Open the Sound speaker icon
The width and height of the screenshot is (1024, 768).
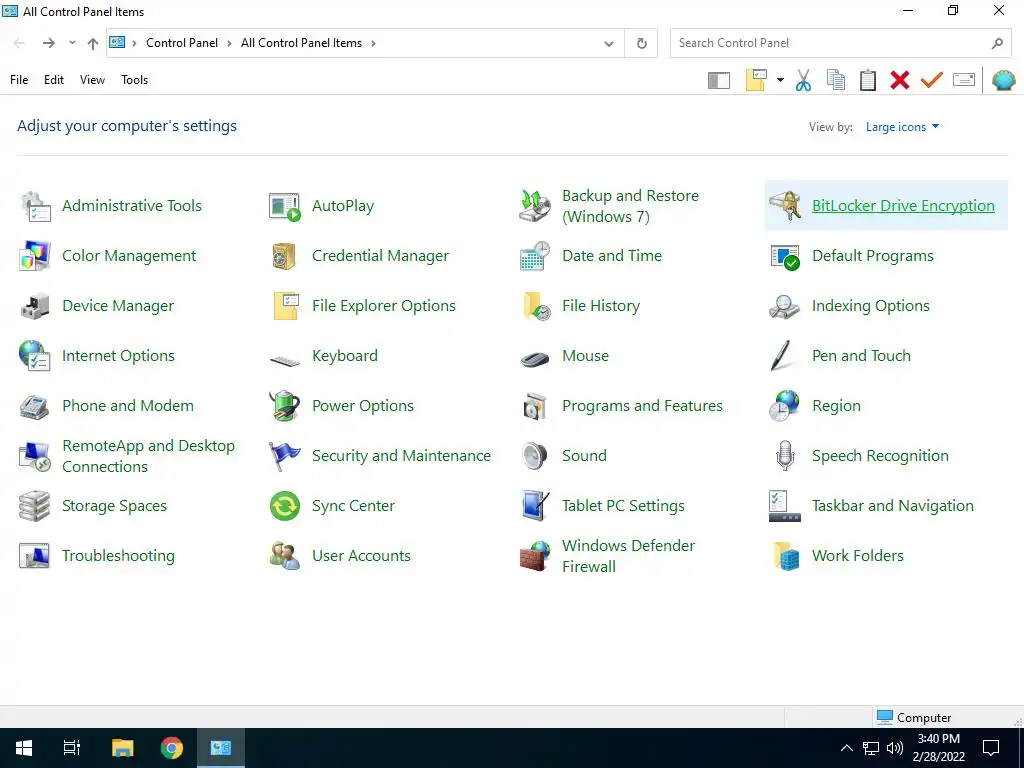pyautogui.click(x=535, y=456)
